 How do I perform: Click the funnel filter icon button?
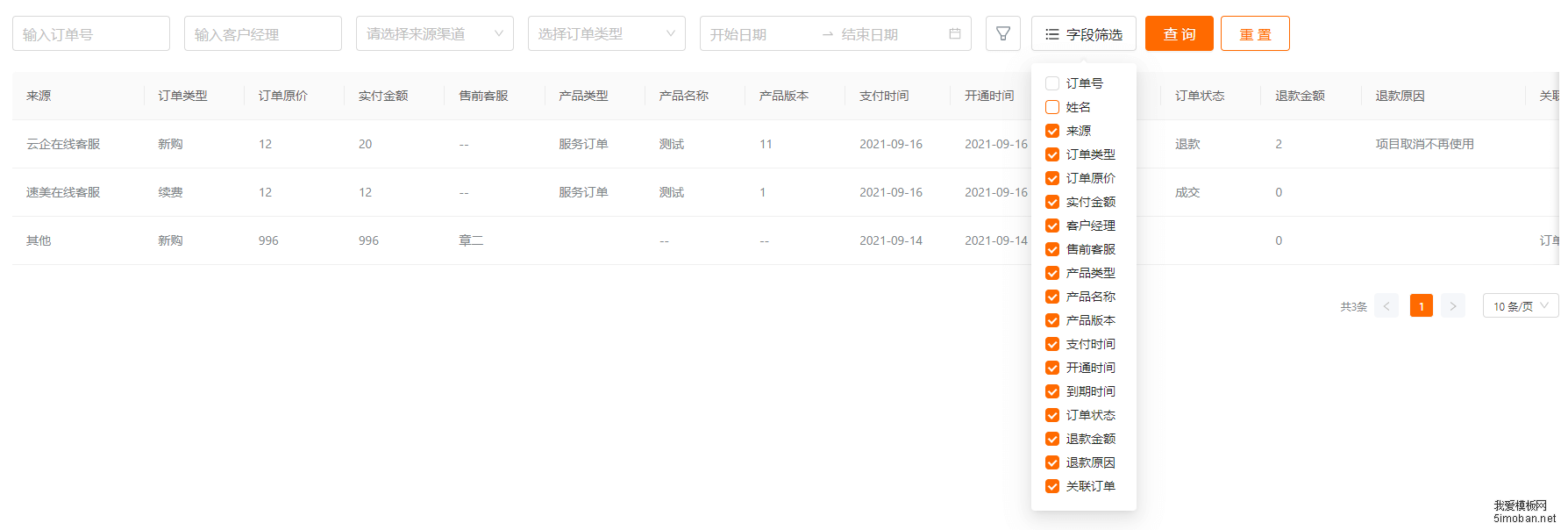(x=1003, y=34)
